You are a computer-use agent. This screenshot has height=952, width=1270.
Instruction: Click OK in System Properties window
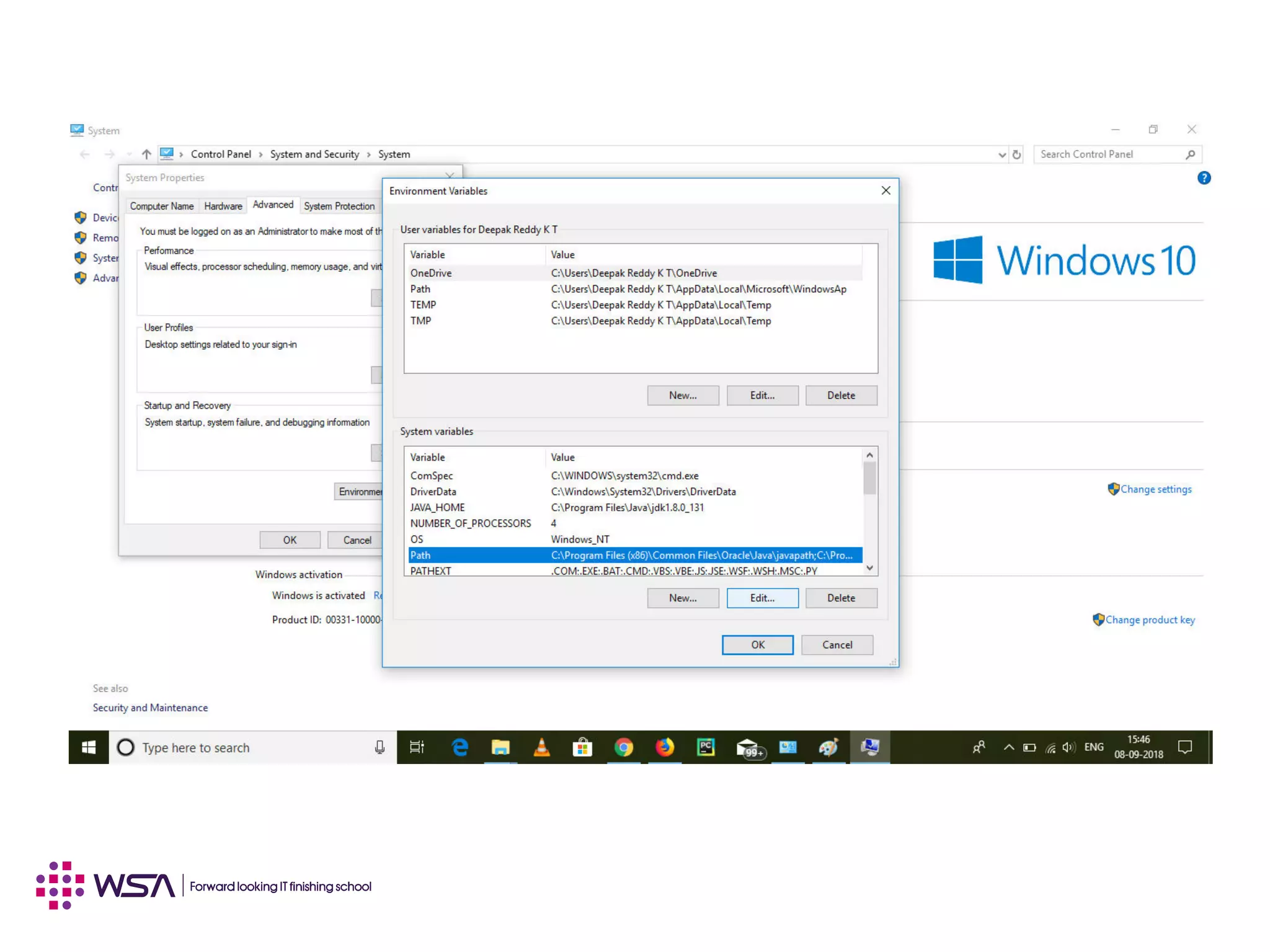tap(290, 540)
